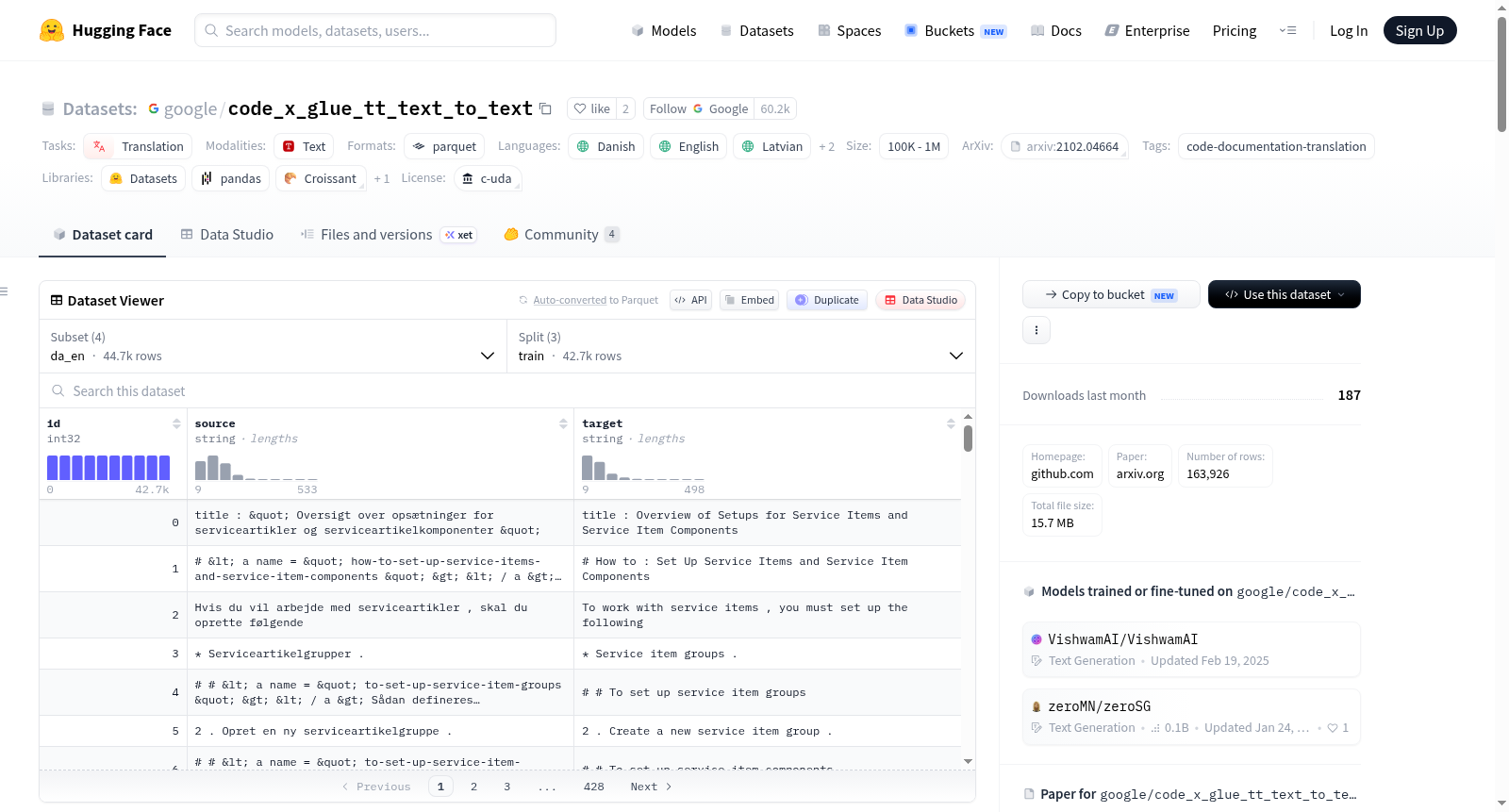Click the like heart button
Viewport: 1509px width, 812px height.
coord(591,108)
